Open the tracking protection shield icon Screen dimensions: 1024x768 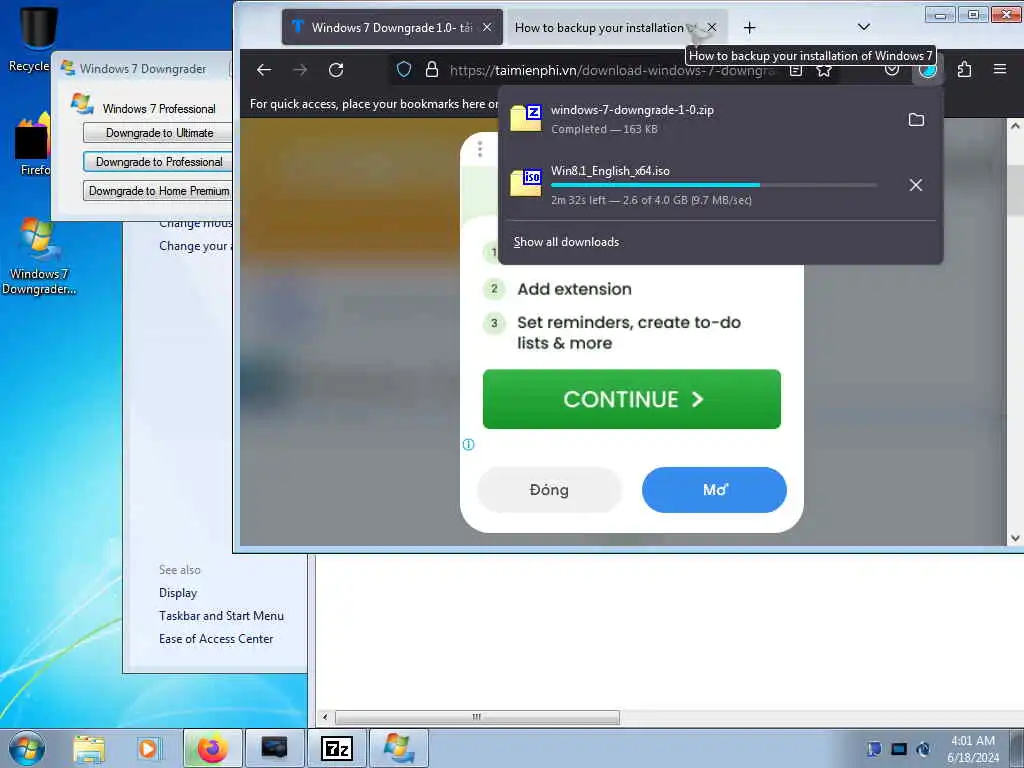(404, 69)
